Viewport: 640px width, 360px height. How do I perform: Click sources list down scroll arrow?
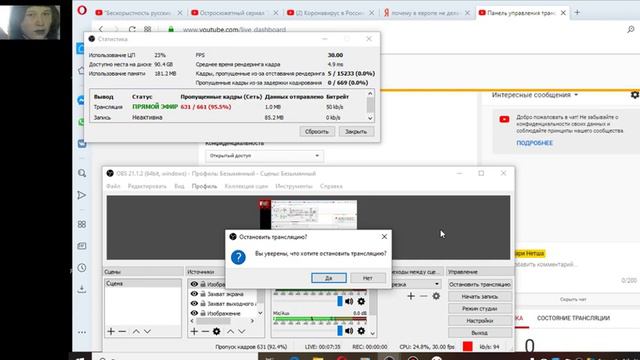[x=260, y=313]
